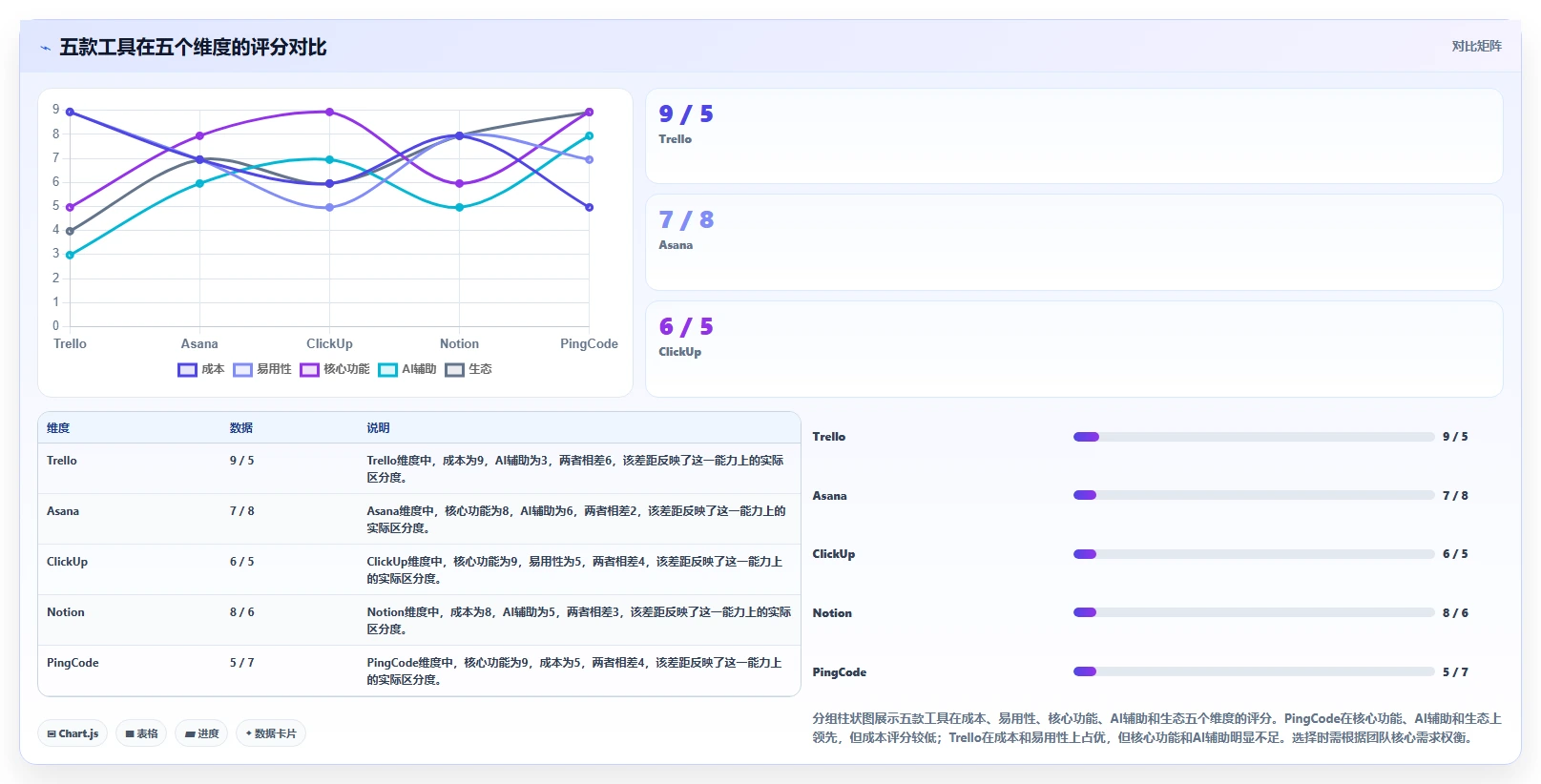This screenshot has height=784, width=1541.
Task: Click the 说明 column header
Action: [x=379, y=428]
